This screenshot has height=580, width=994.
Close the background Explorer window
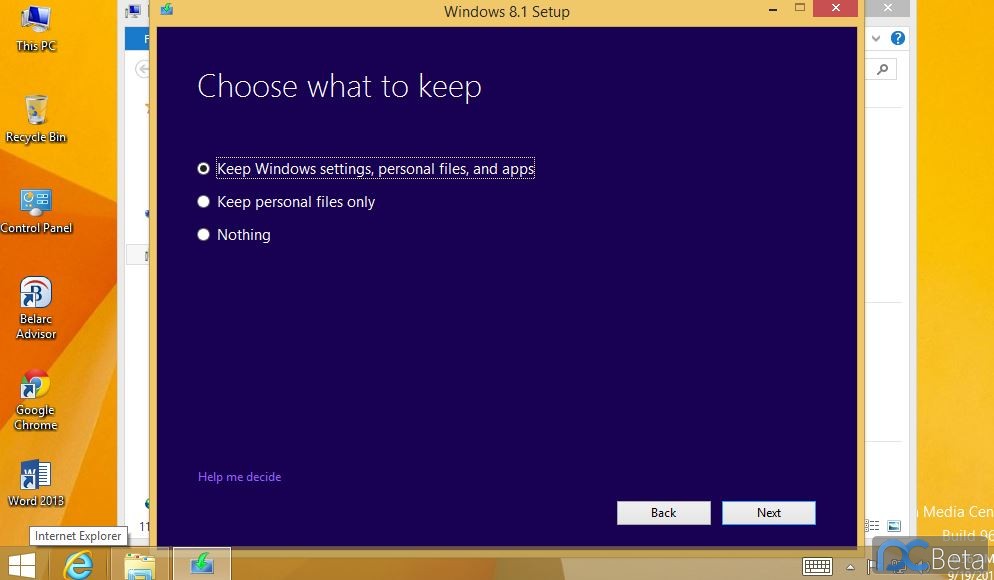888,8
